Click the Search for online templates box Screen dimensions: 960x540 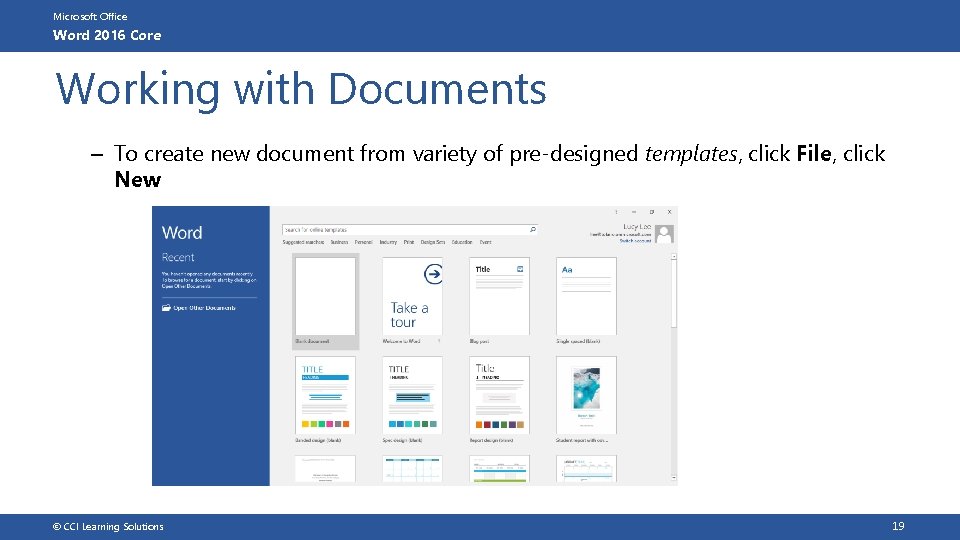410,230
